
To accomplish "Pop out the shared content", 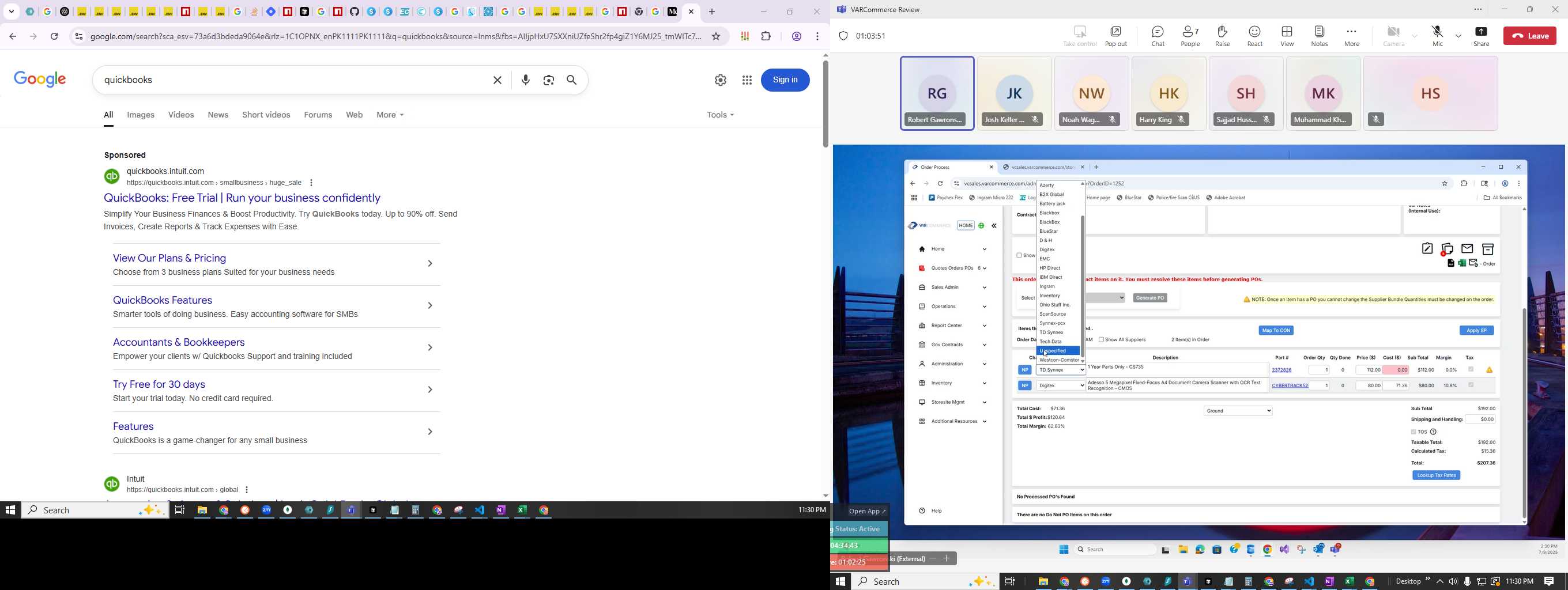I will [1115, 36].
